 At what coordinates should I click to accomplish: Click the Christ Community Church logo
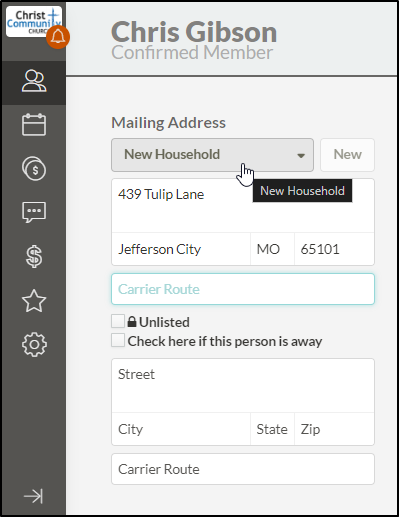(33, 22)
